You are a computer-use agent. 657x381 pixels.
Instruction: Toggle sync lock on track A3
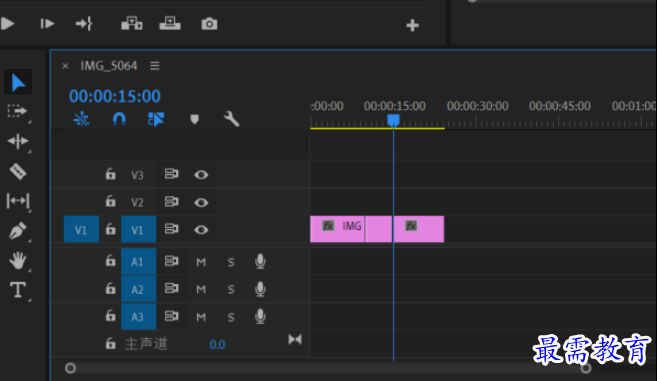coord(171,316)
